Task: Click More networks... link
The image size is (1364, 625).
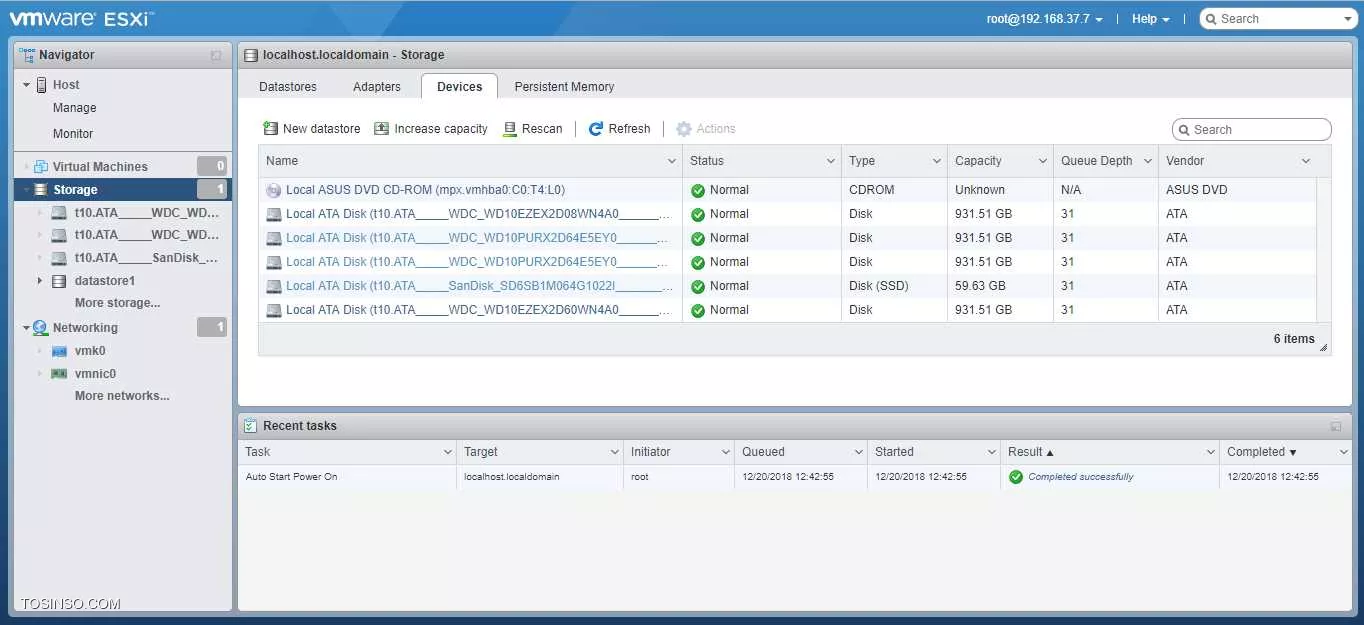Action: click(122, 396)
